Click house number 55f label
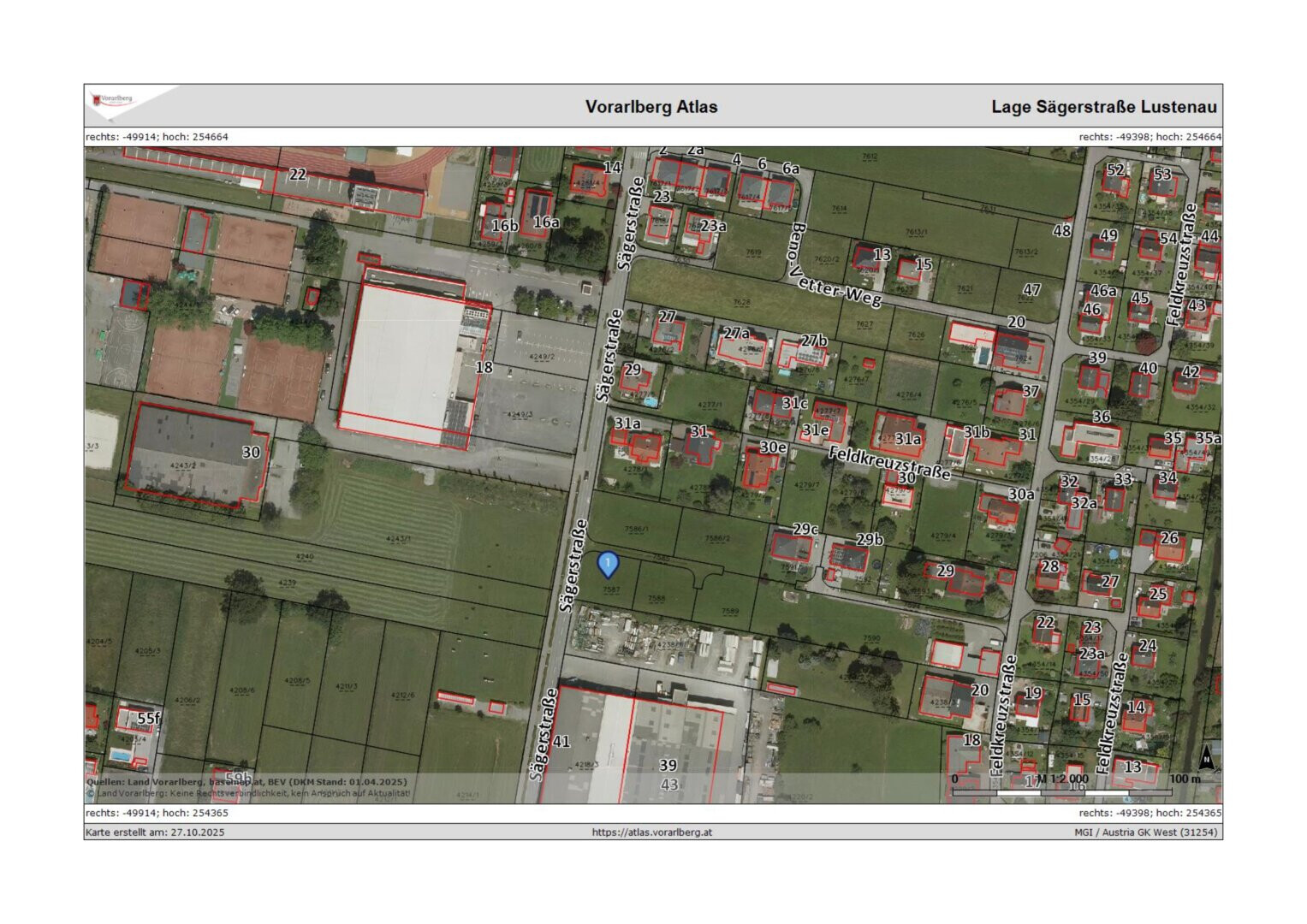The height and width of the screenshot is (924, 1307). [x=149, y=718]
